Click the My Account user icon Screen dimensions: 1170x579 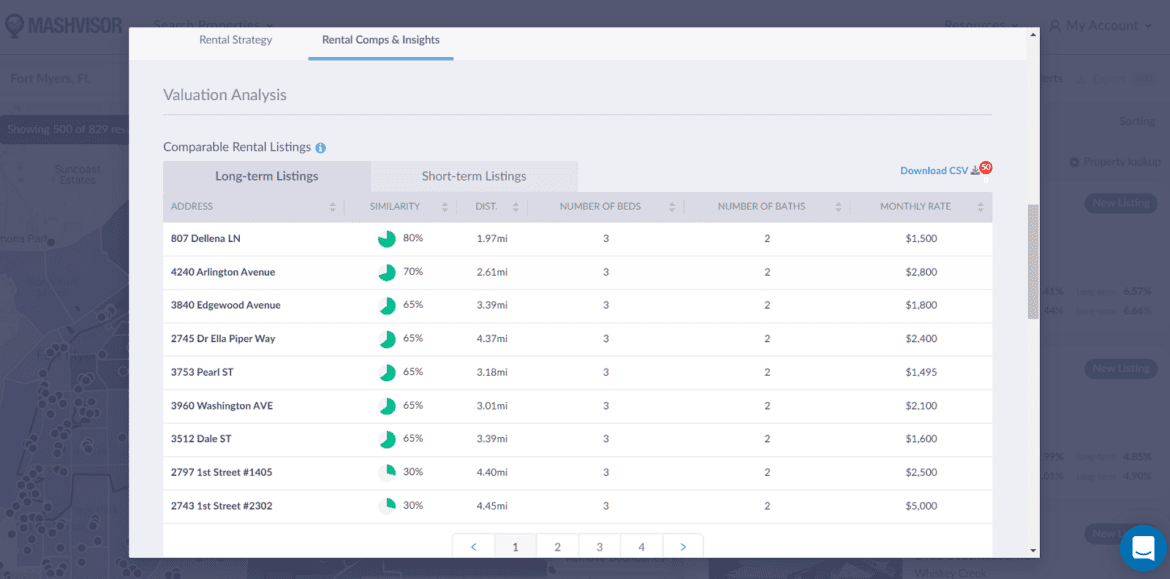point(1055,25)
